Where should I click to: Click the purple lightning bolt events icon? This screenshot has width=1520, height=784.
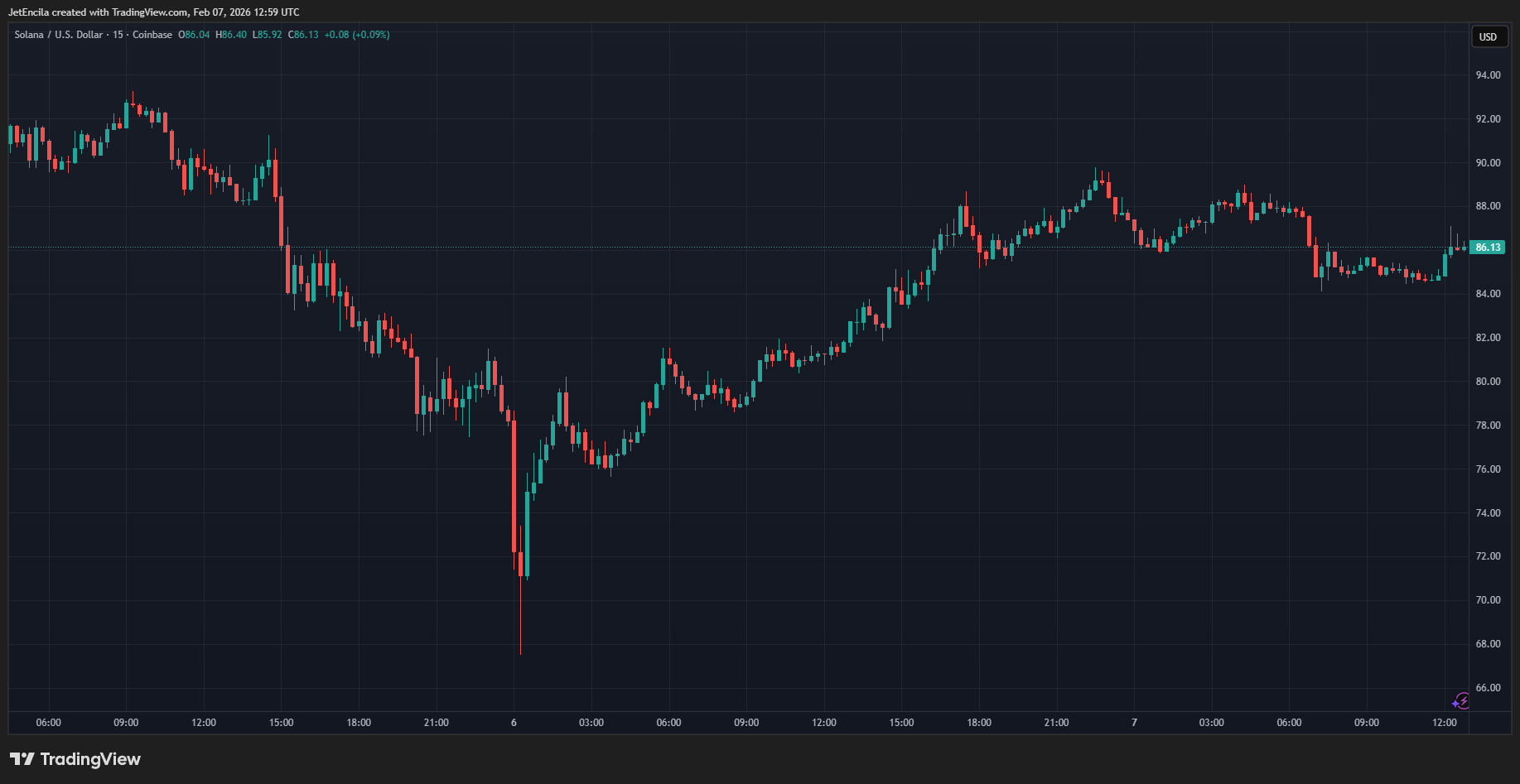click(x=1461, y=701)
